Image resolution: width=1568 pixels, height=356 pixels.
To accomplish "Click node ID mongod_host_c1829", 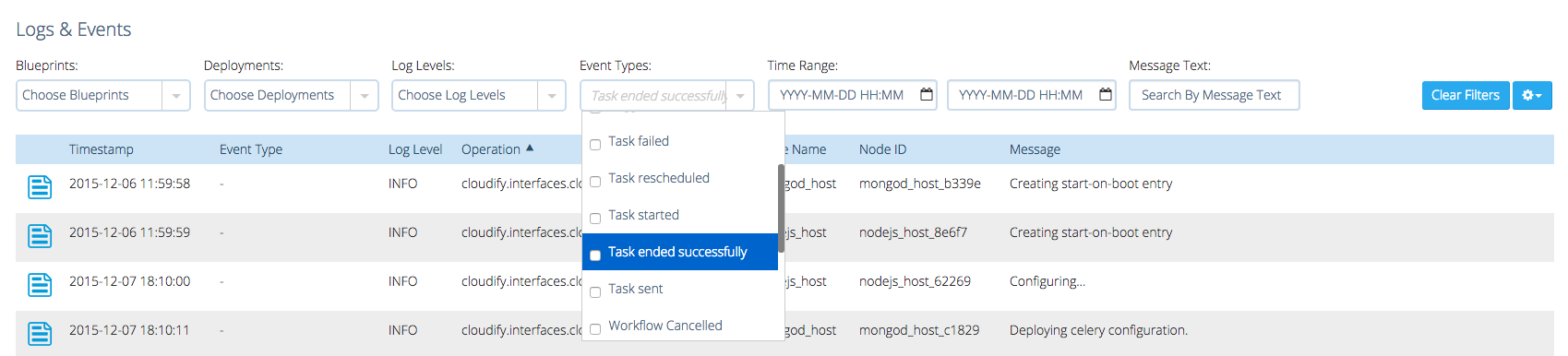I will pos(919,330).
